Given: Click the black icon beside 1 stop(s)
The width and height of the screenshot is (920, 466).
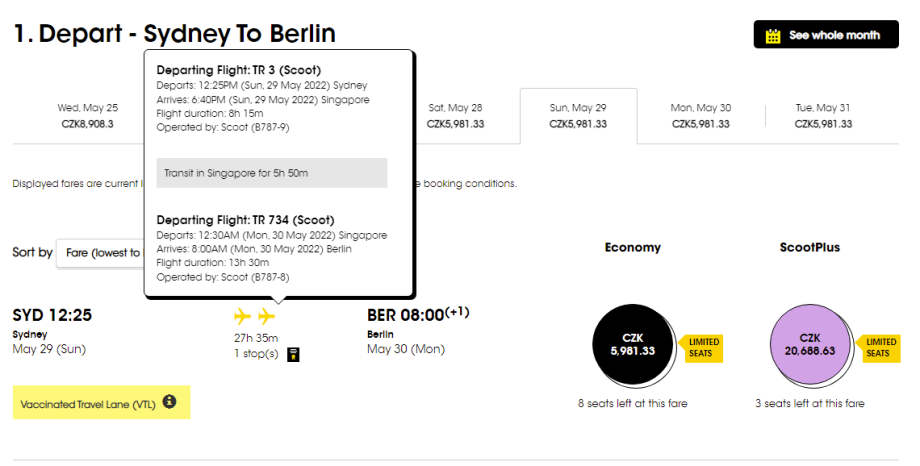Looking at the screenshot, I should point(292,354).
